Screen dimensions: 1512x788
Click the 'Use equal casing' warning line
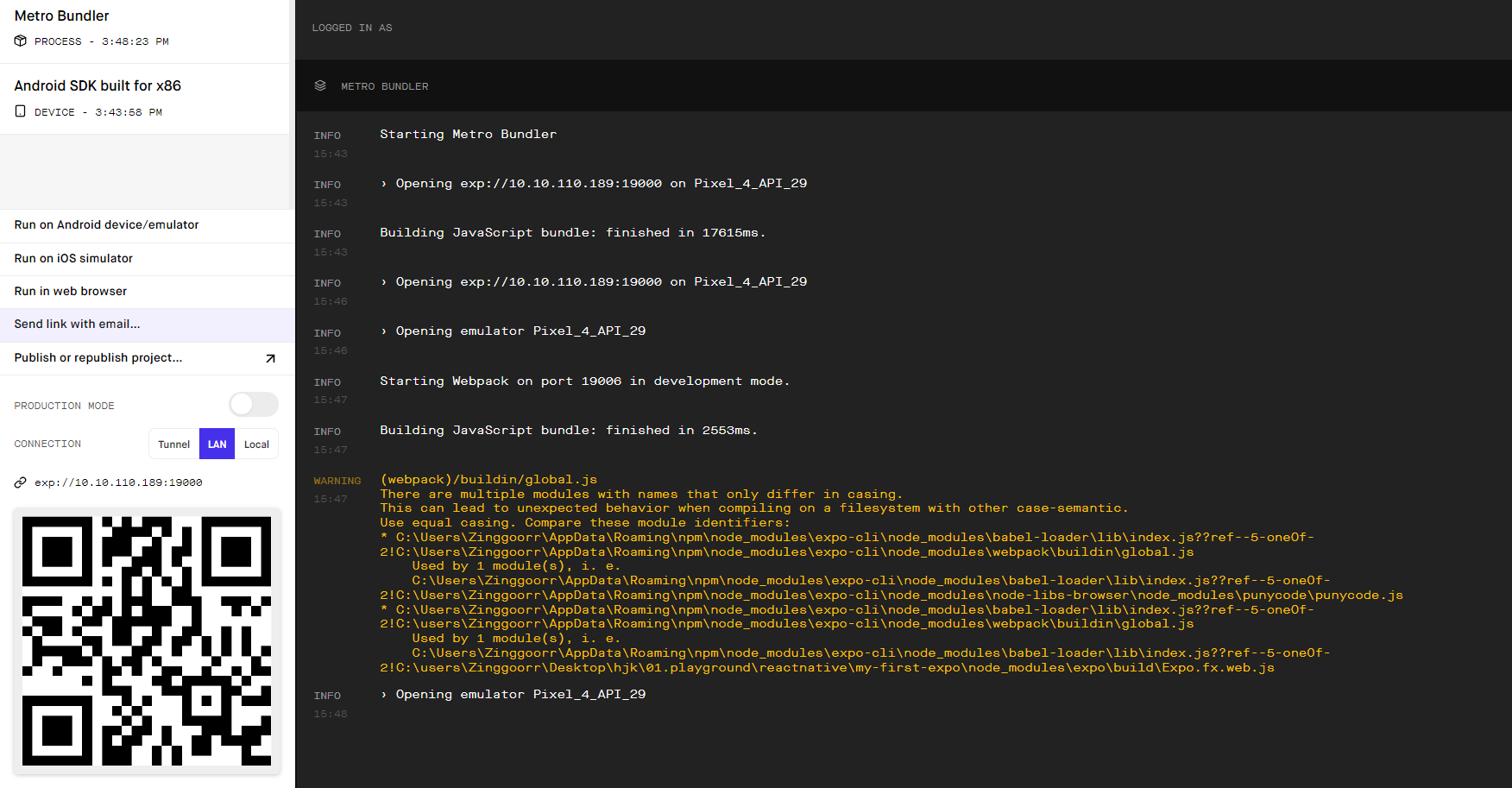(585, 523)
